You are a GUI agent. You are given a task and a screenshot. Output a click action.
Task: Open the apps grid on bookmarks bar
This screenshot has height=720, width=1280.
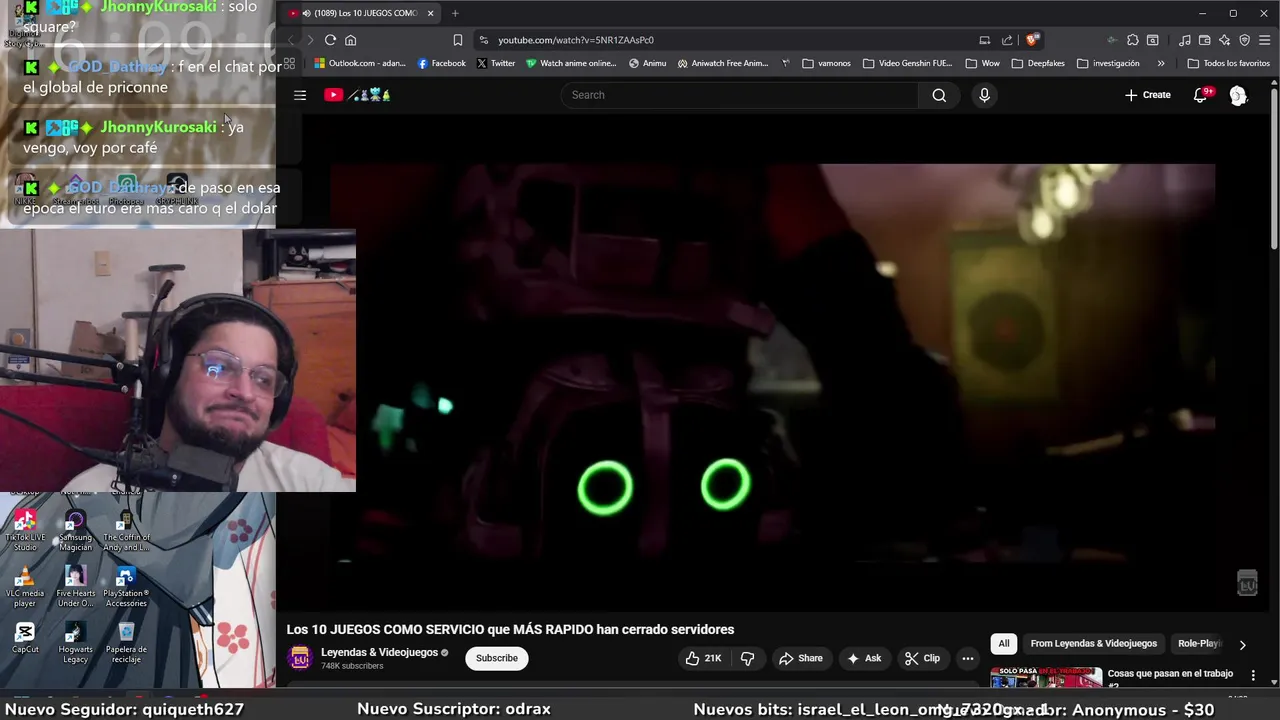tap(289, 63)
